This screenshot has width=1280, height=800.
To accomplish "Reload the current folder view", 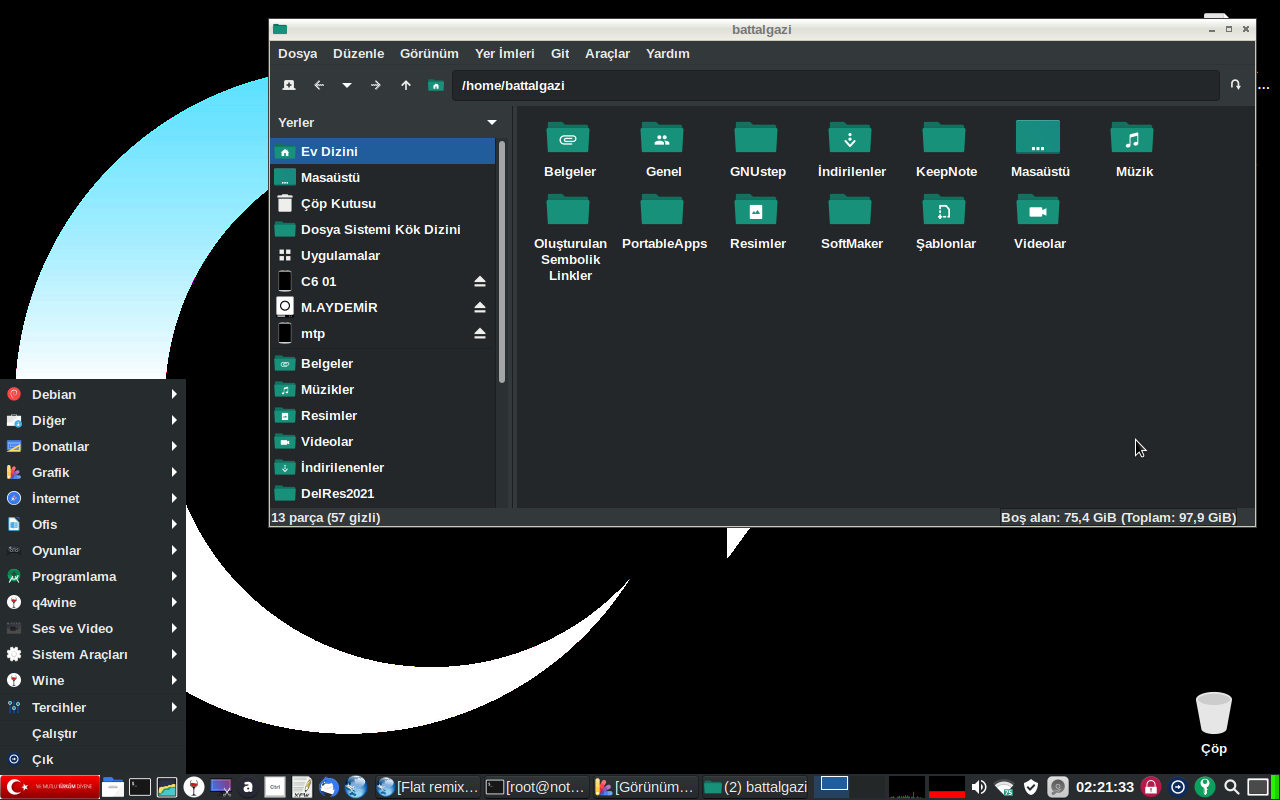I will 1236,85.
